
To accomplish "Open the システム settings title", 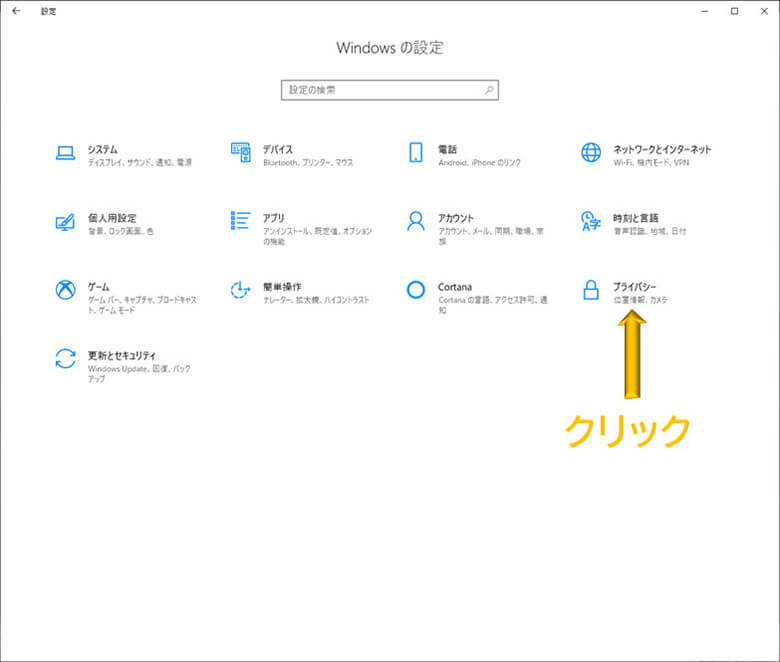I will (103, 149).
